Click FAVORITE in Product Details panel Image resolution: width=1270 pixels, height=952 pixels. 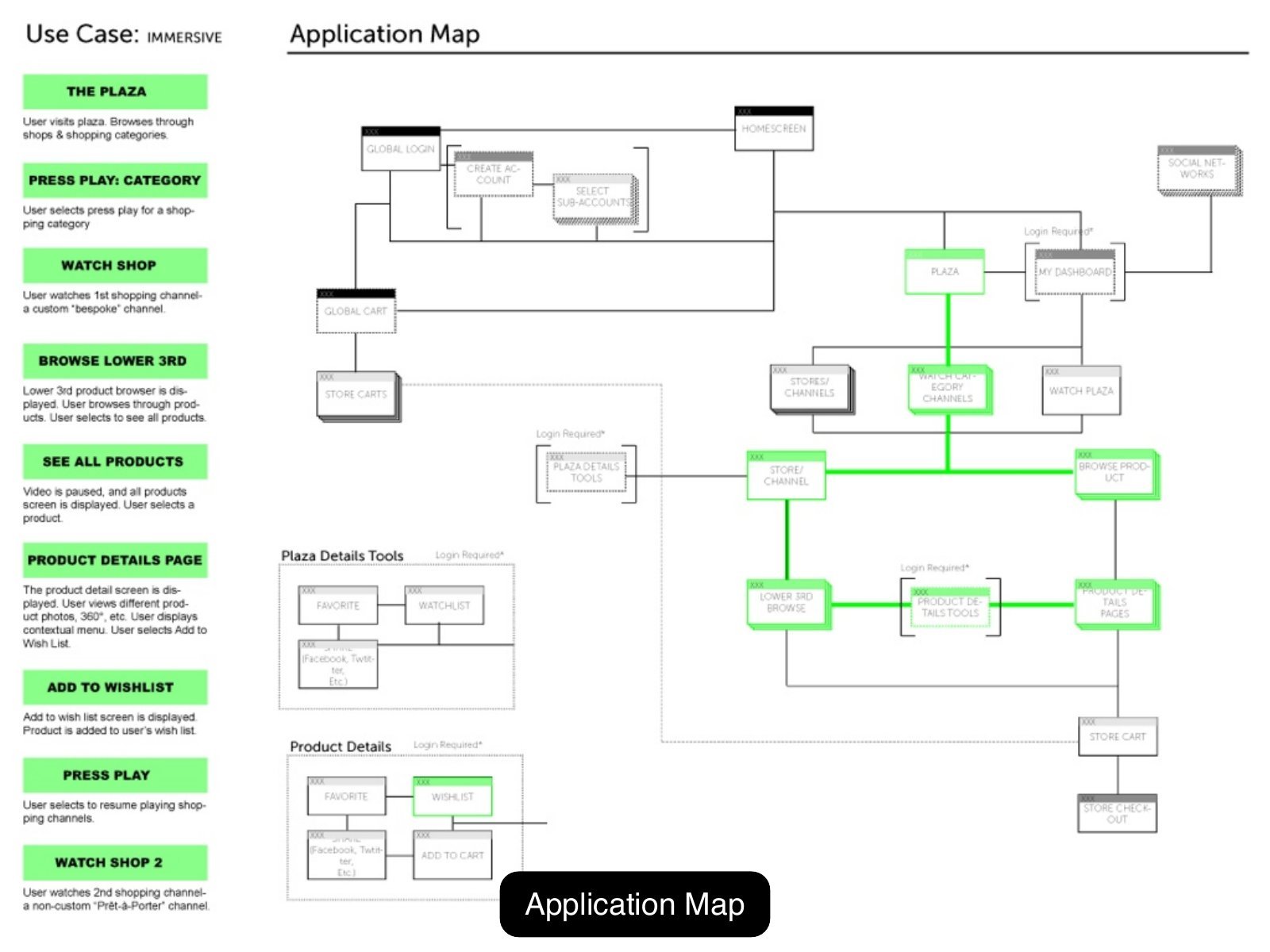coord(346,796)
